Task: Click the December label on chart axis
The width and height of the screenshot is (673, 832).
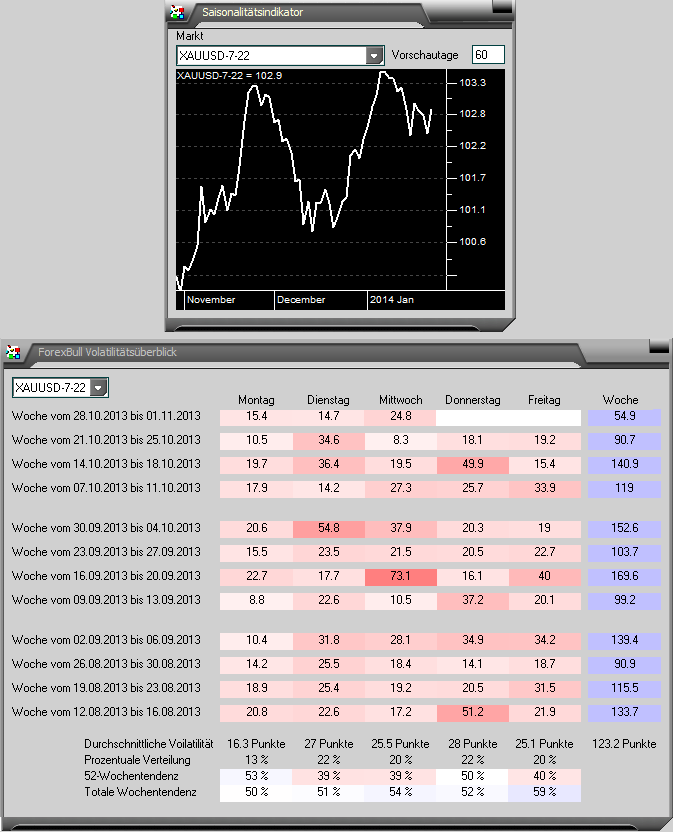Action: click(301, 299)
